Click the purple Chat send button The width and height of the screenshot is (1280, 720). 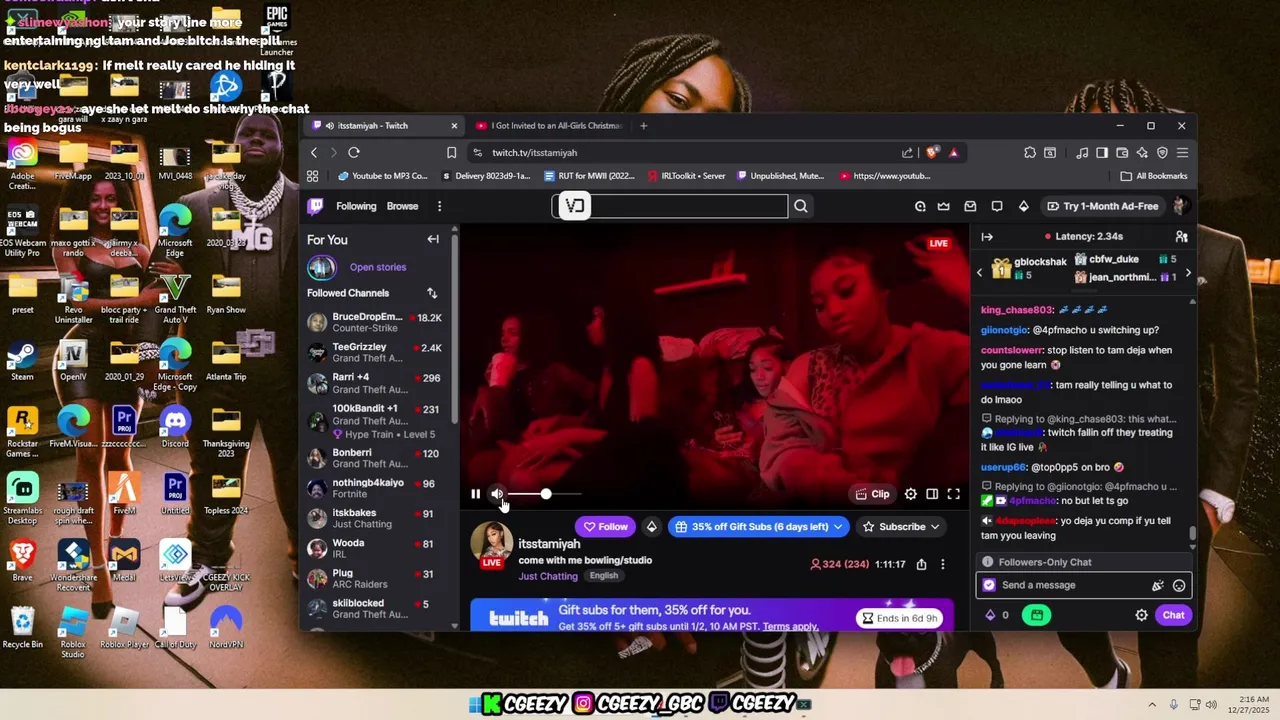1173,615
